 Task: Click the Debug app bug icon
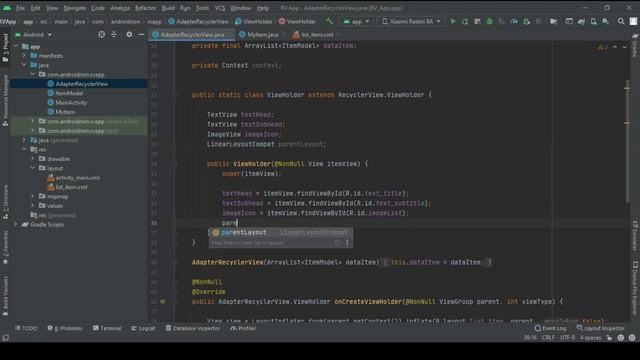pyautogui.click(x=489, y=22)
